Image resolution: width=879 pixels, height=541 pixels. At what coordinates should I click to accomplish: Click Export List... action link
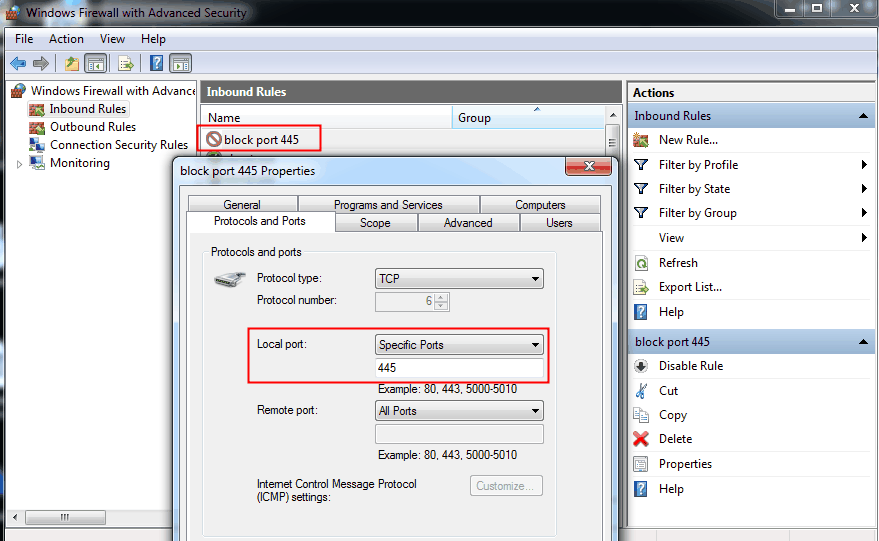pos(690,287)
